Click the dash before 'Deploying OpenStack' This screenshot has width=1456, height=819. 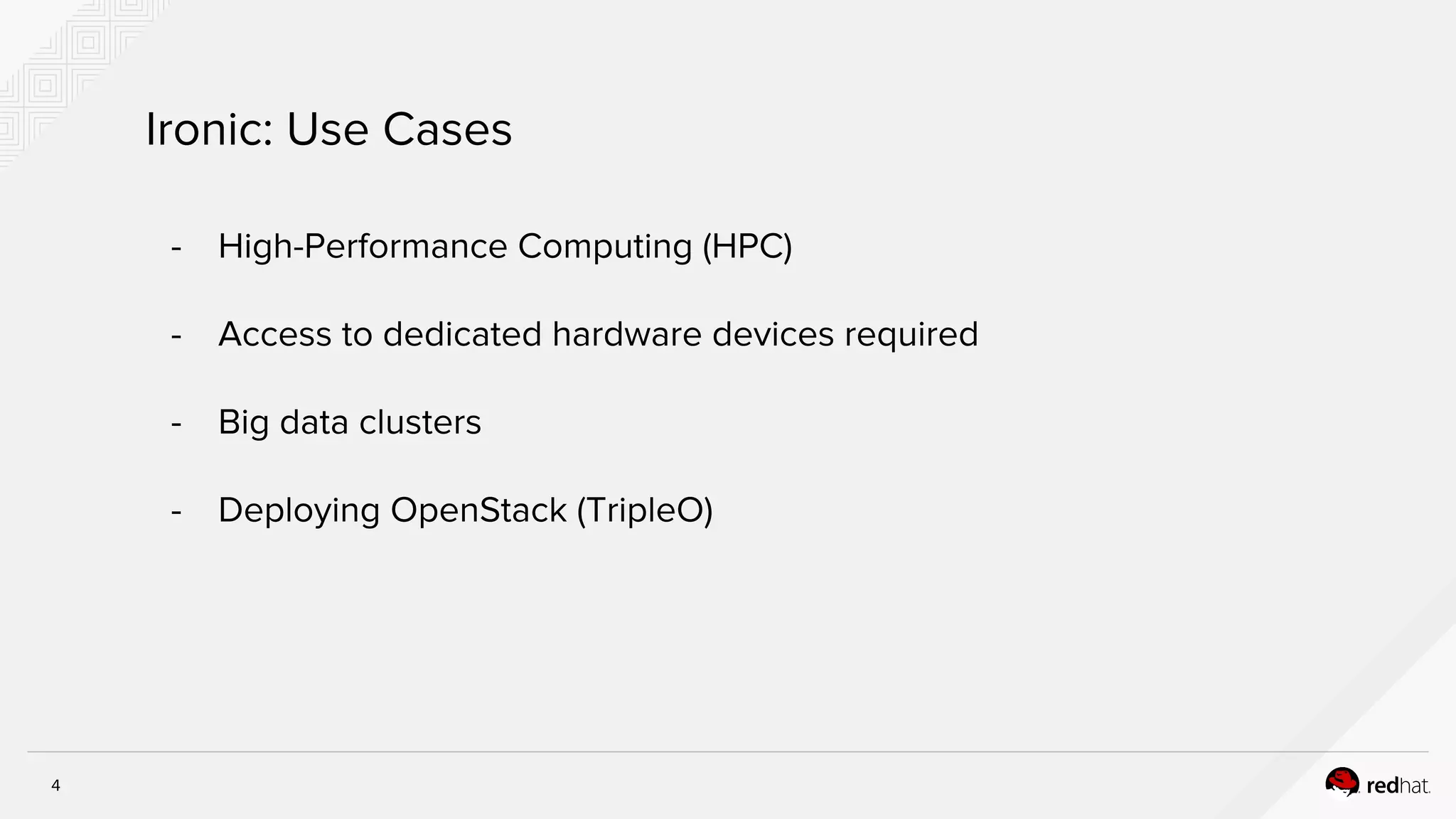pos(176,512)
